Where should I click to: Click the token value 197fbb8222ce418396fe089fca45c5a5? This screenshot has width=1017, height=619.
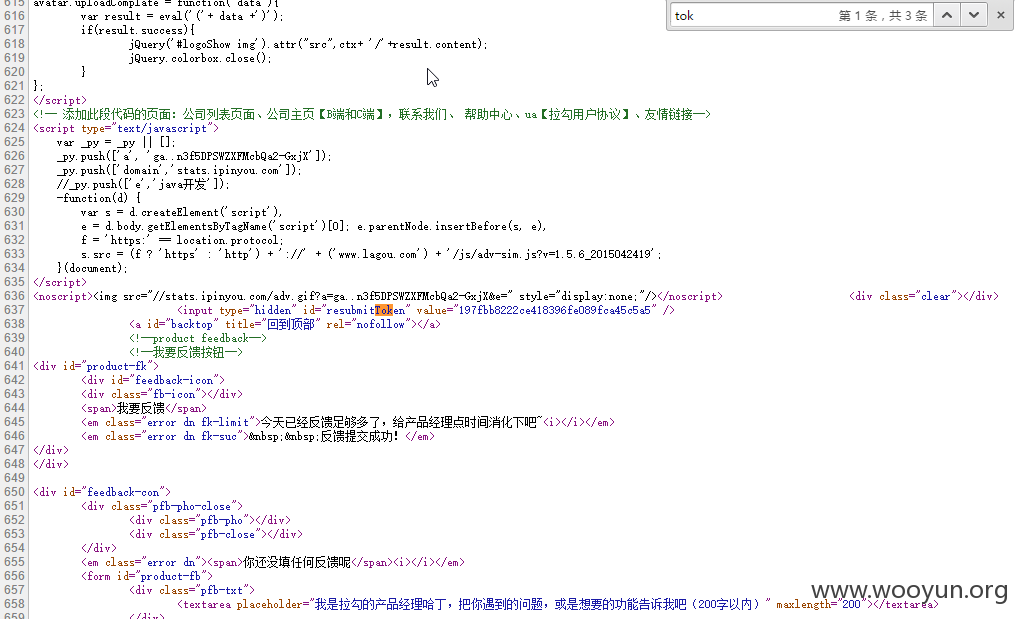555,310
